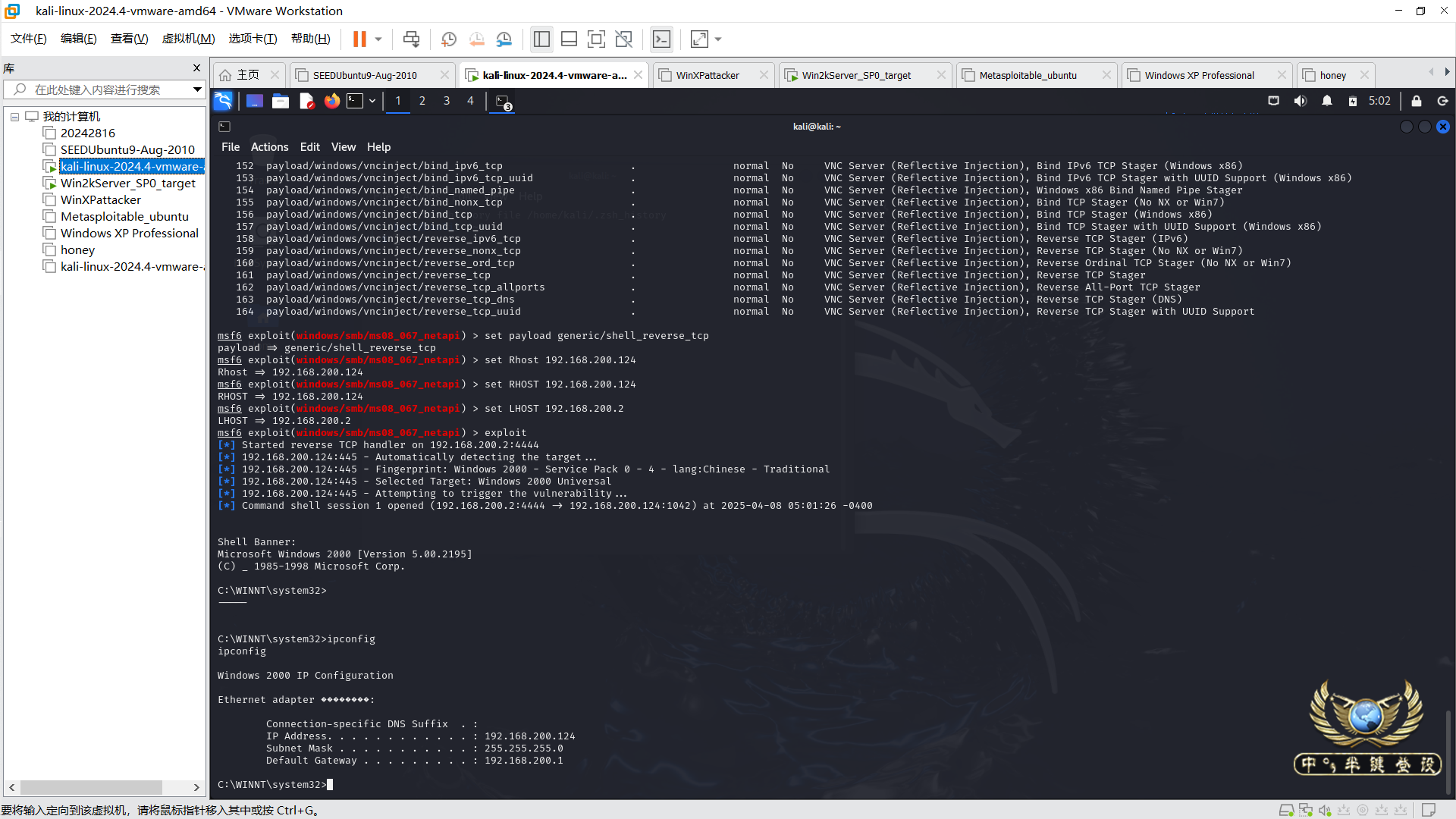1456x819 pixels.
Task: Click the snapshot manager wrench-clock icon
Action: click(504, 39)
